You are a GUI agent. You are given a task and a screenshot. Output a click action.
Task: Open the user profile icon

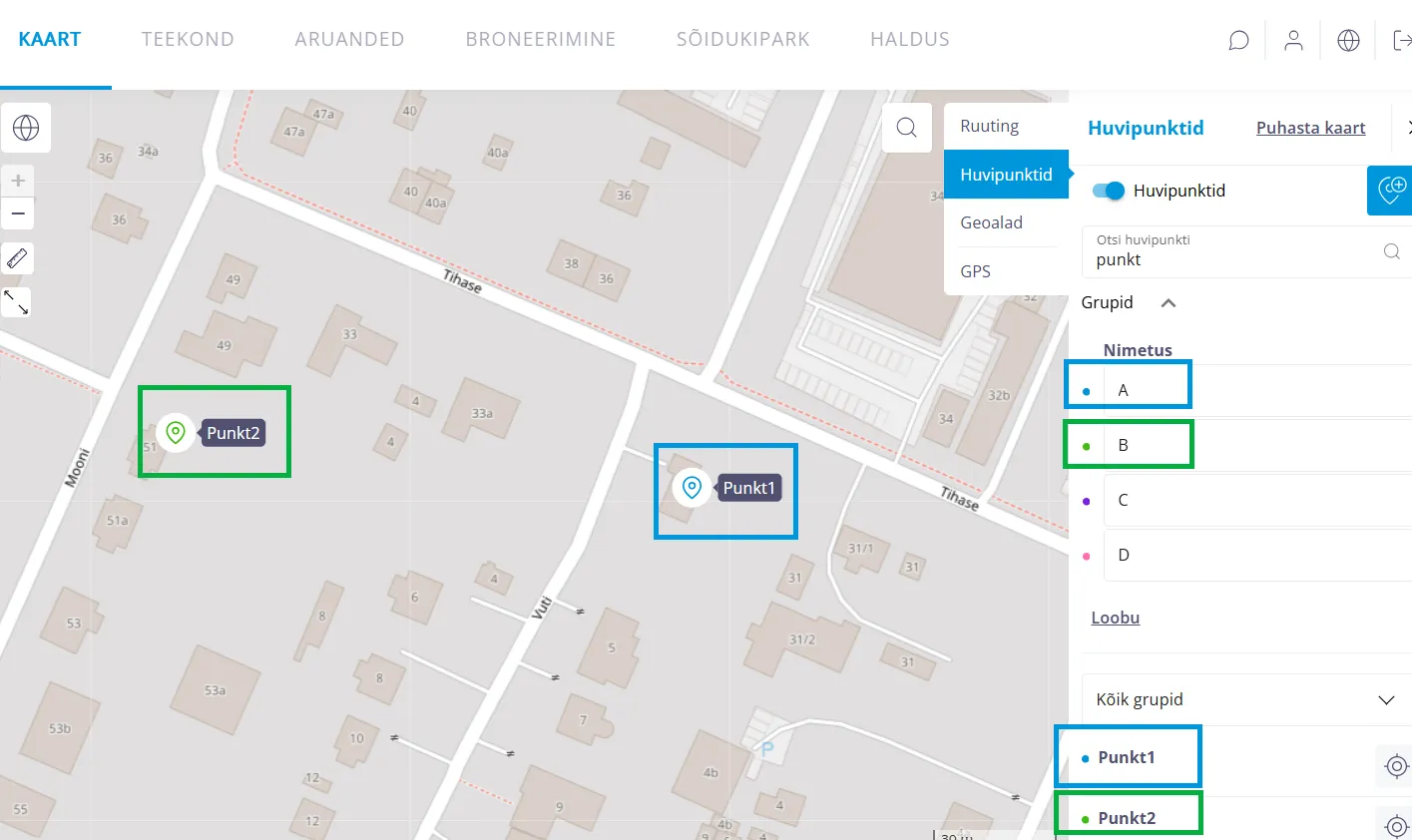pyautogui.click(x=1293, y=40)
